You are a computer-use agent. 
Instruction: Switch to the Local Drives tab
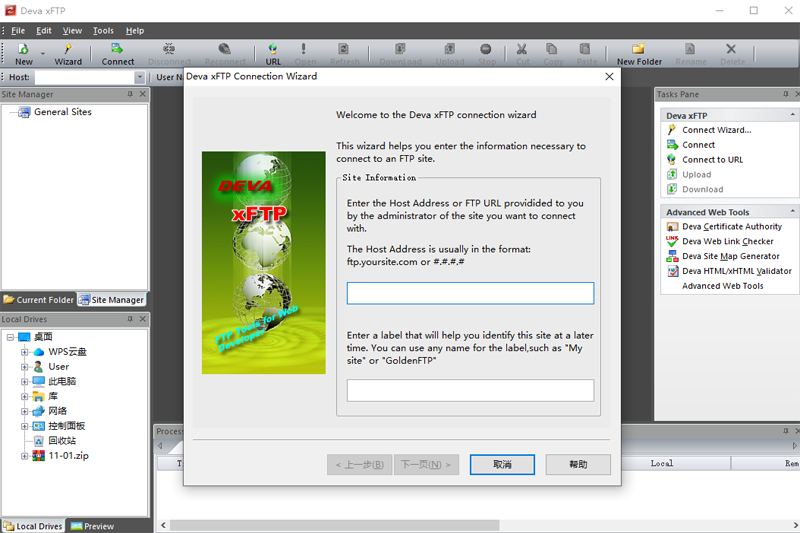click(x=33, y=526)
